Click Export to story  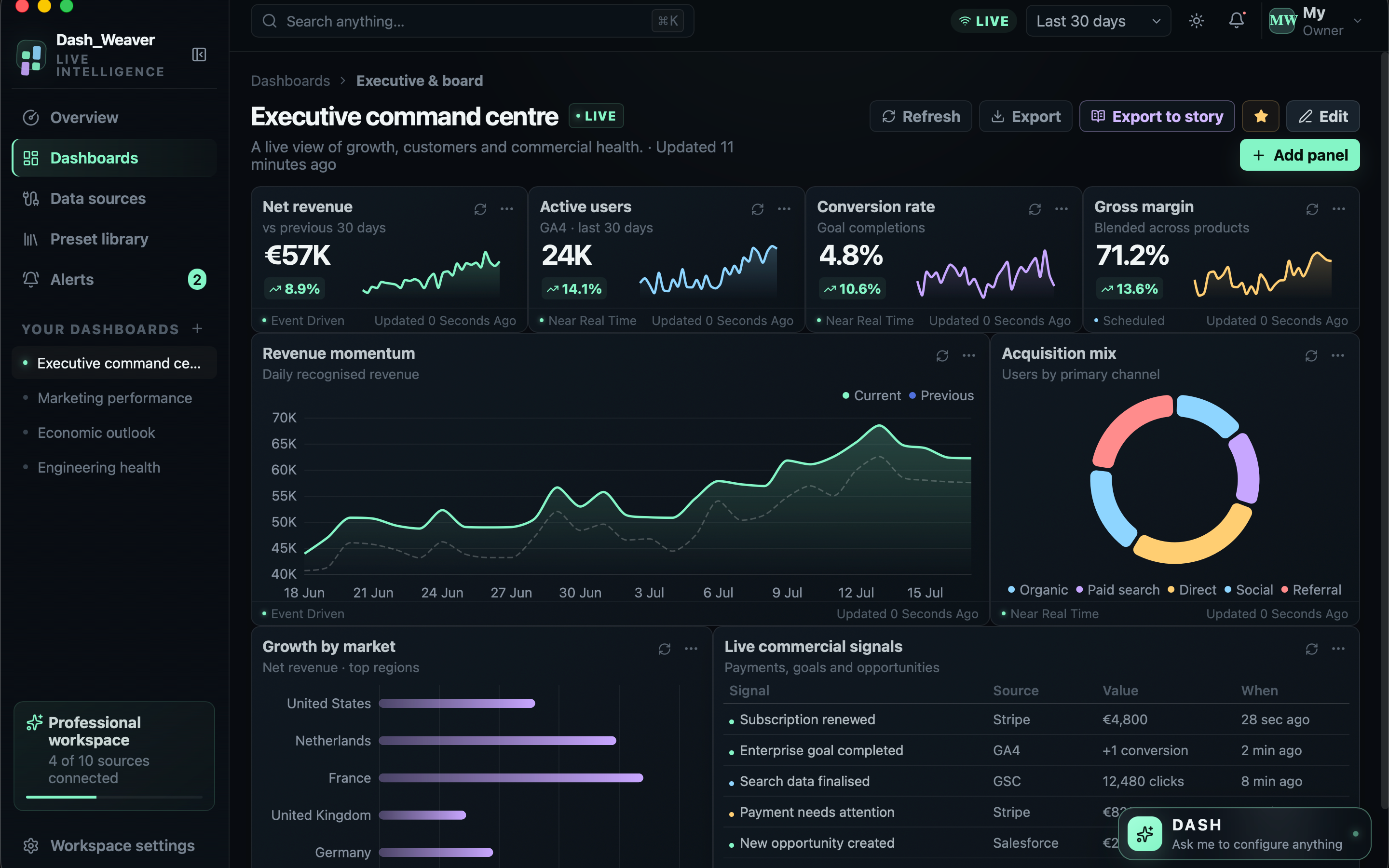(1157, 117)
